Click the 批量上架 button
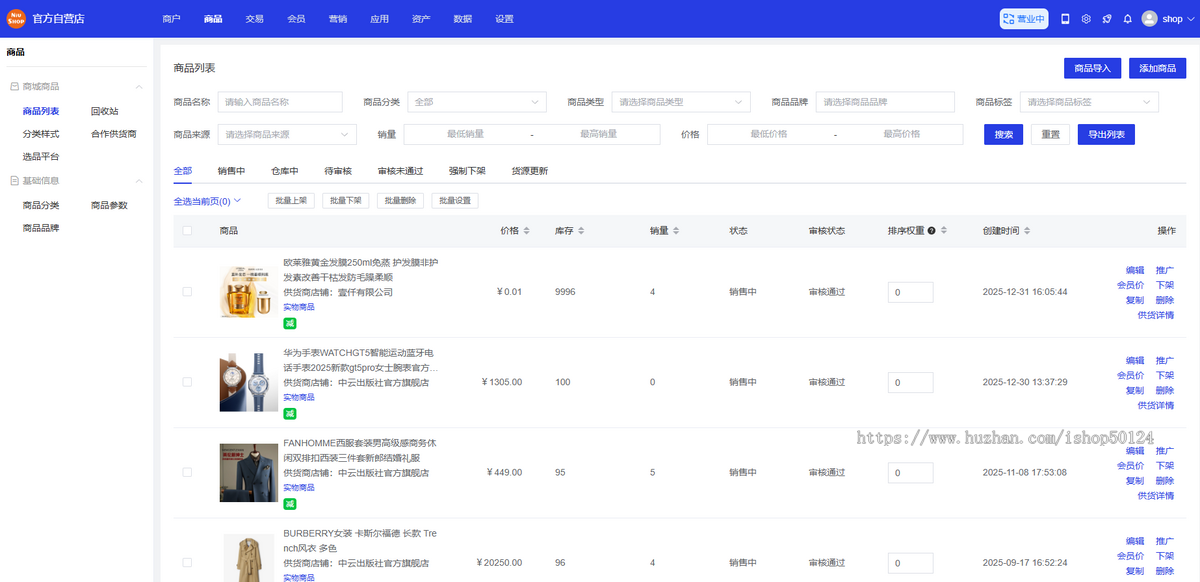The image size is (1200, 582). click(291, 201)
